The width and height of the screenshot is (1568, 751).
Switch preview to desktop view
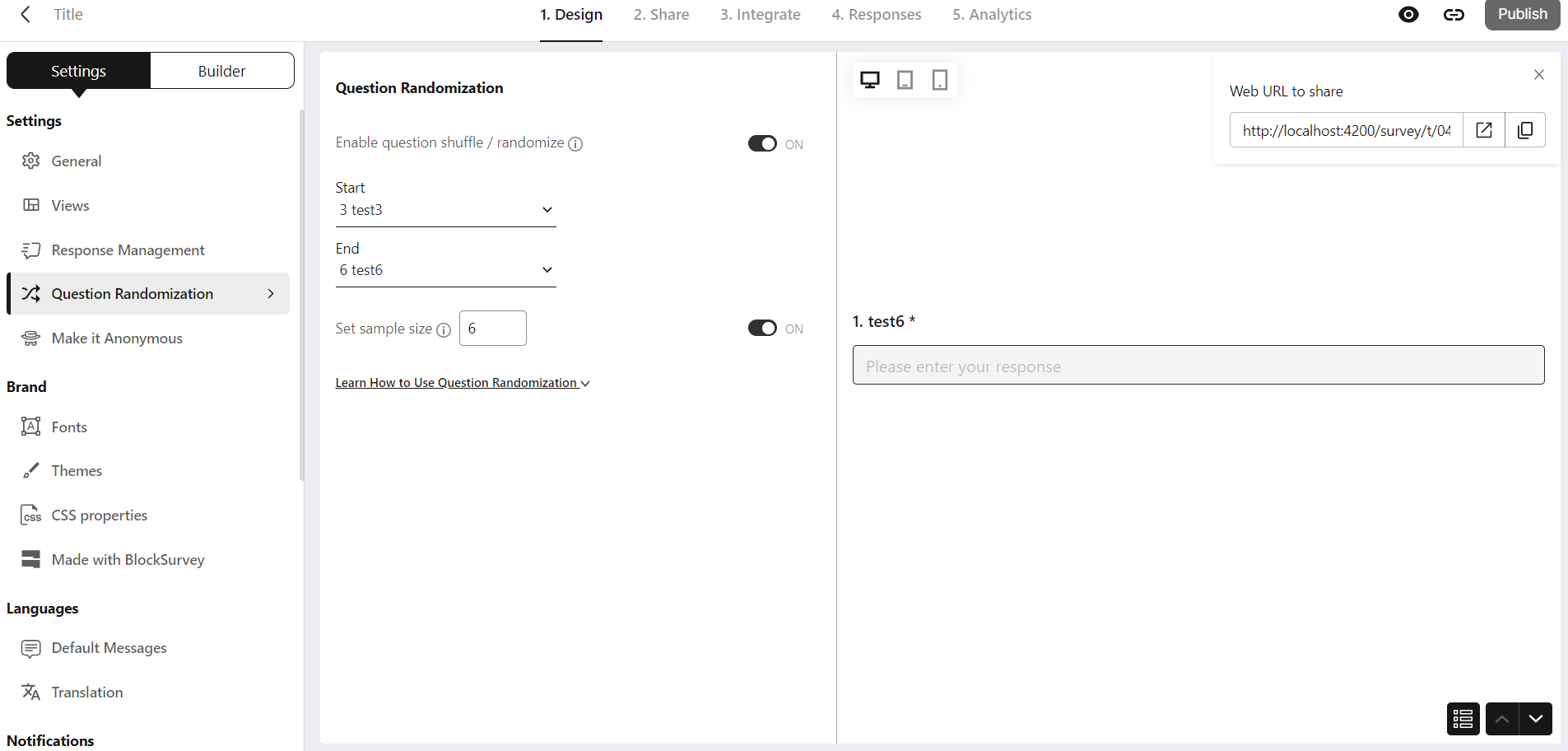click(870, 80)
